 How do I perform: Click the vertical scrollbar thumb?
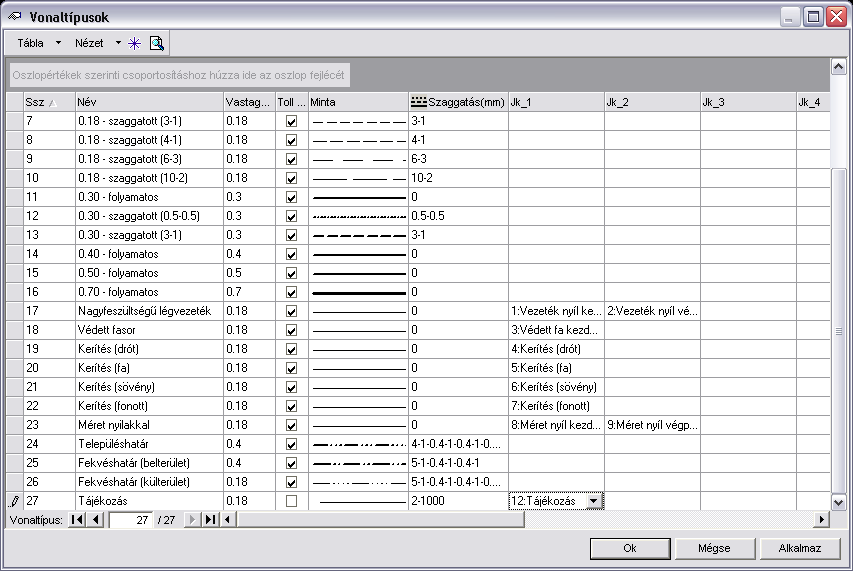(x=838, y=331)
